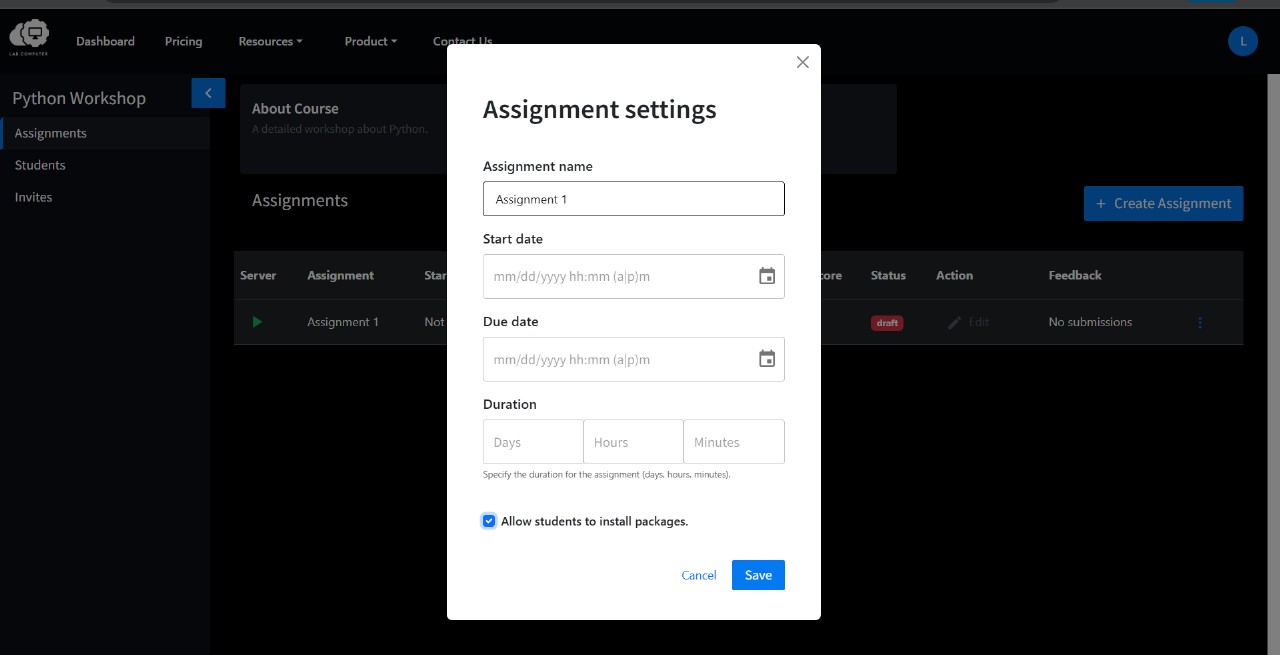Open the Start date calendar picker
Screen dimensions: 1280x655
coord(767,276)
